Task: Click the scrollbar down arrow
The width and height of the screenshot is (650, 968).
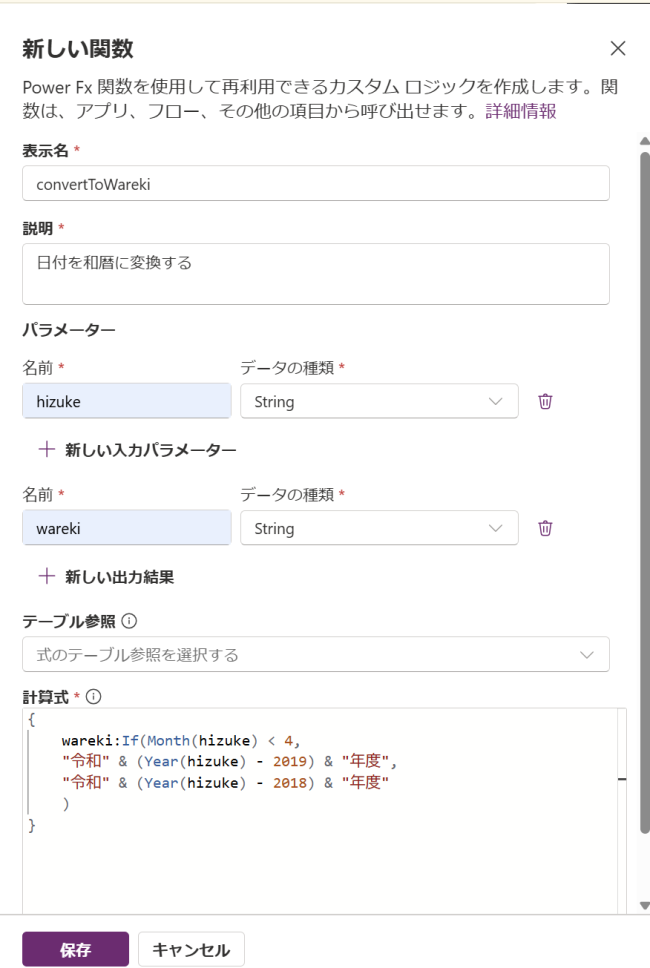Action: coord(644,905)
